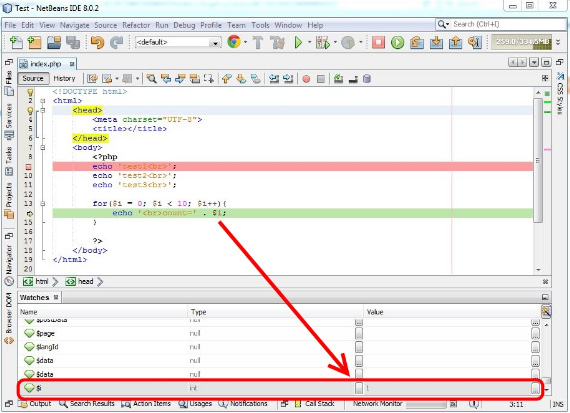This screenshot has width=570, height=413.
Task: Click the Debug Project icon
Action: (x=322, y=43)
